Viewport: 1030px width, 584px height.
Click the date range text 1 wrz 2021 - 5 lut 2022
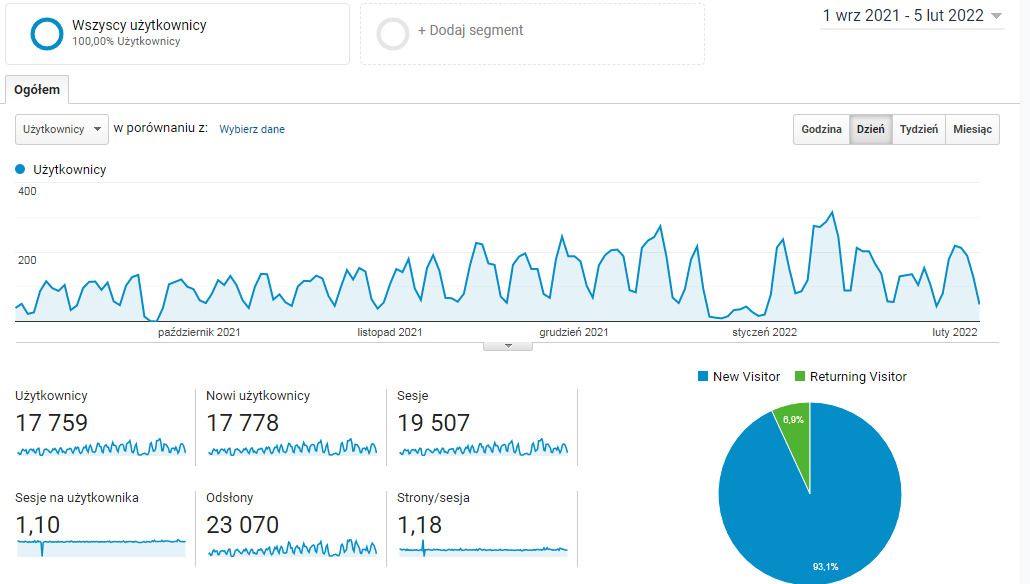[902, 16]
